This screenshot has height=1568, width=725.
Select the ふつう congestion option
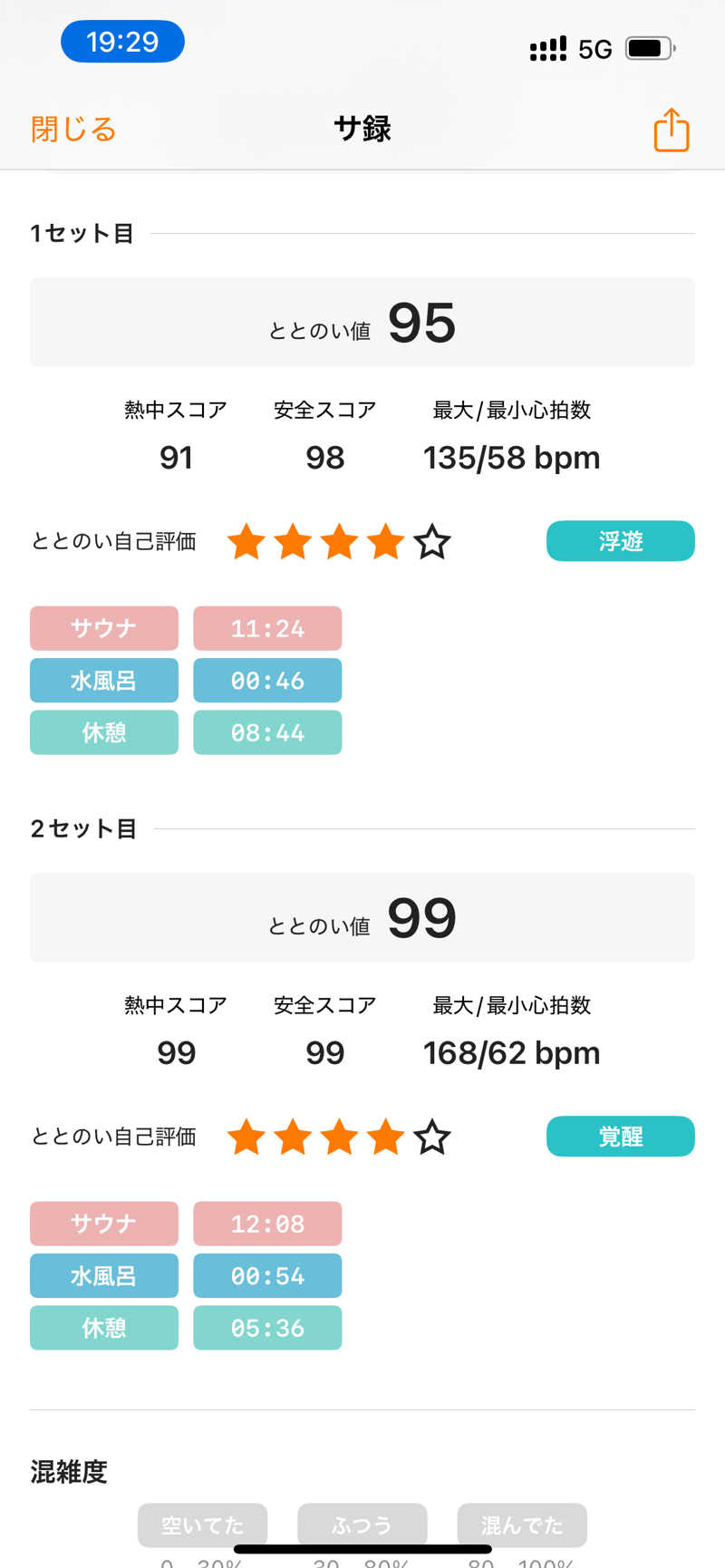[362, 1524]
